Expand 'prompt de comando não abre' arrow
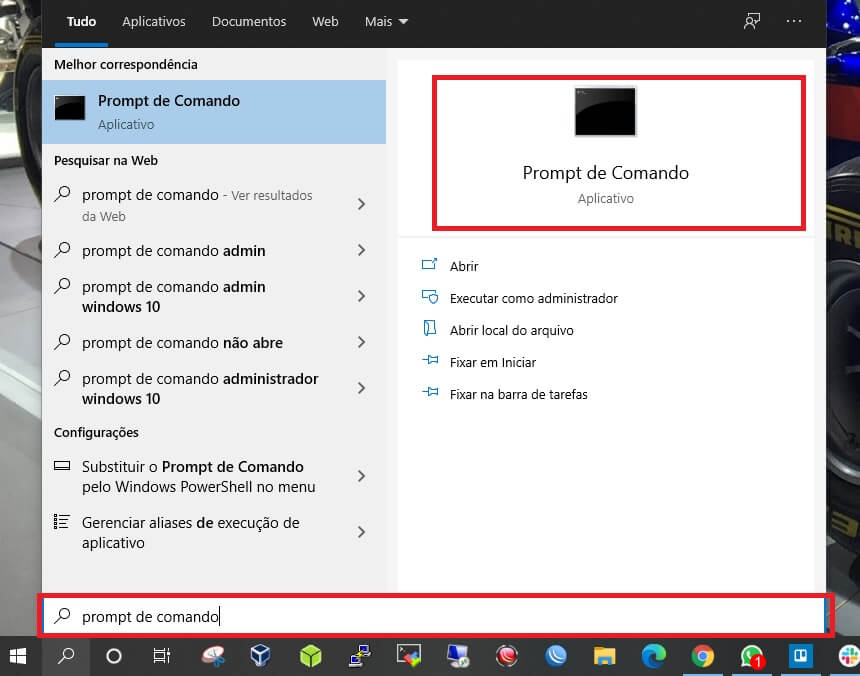Viewport: 860px width, 676px height. 361,343
